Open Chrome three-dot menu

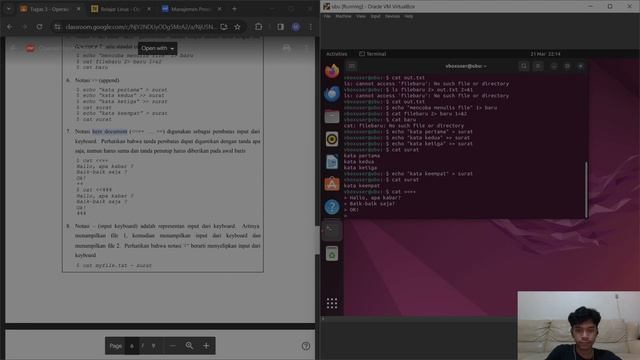311,27
